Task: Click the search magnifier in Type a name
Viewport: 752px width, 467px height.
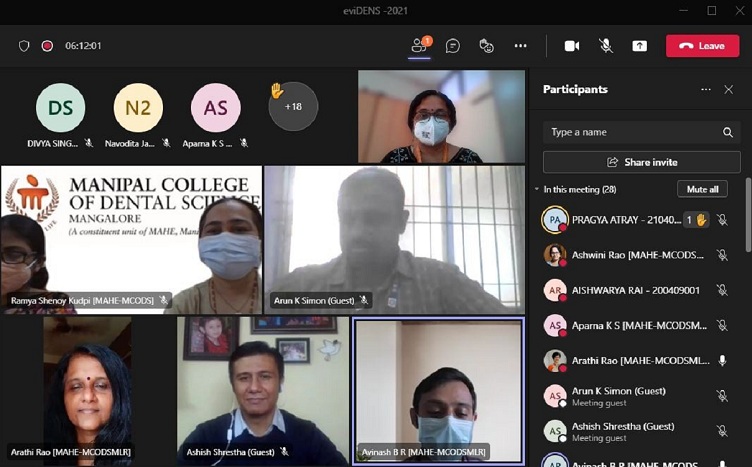Action: pyautogui.click(x=728, y=132)
